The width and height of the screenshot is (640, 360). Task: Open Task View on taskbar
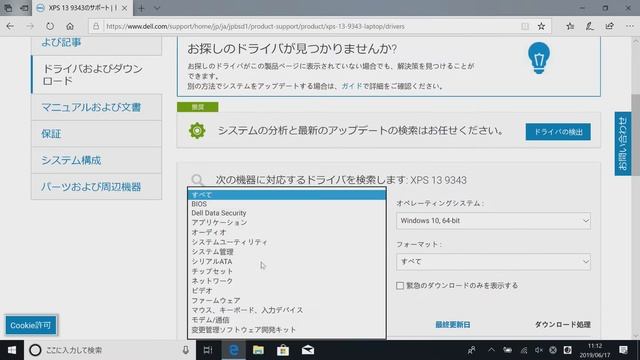click(x=208, y=350)
